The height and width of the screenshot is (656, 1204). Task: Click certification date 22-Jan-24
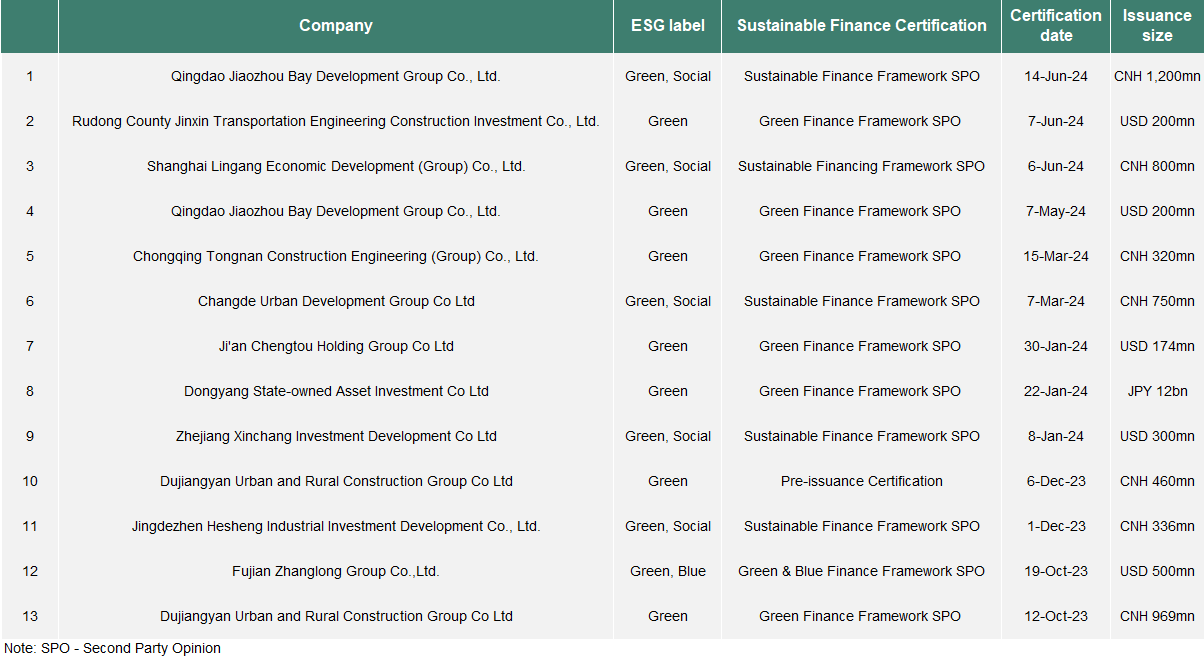(1056, 391)
